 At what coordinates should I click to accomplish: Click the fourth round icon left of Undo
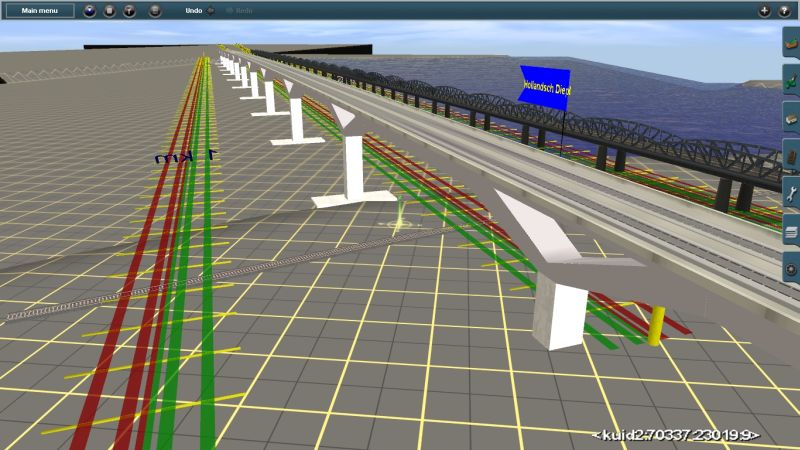(x=155, y=11)
